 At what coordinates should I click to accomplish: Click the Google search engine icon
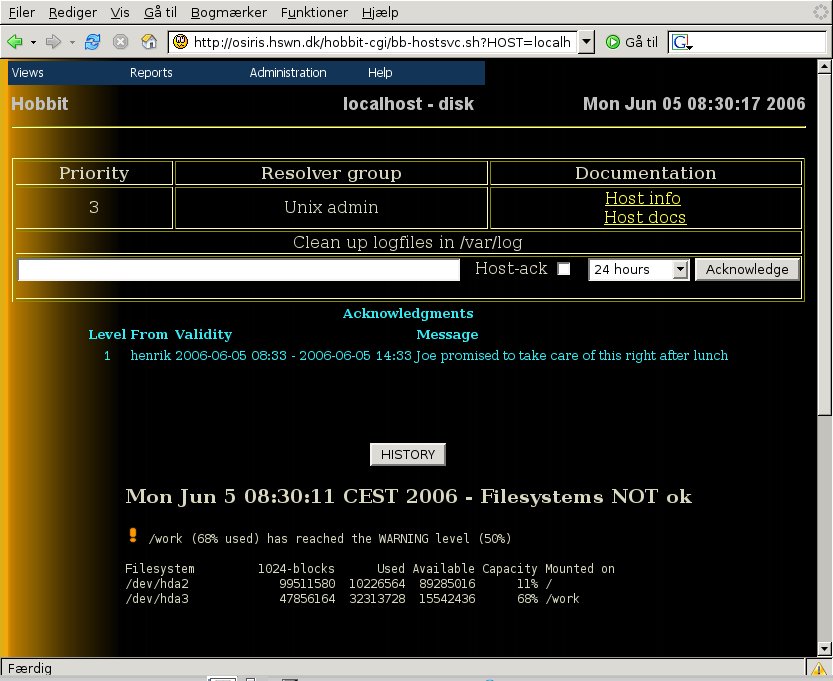(681, 42)
